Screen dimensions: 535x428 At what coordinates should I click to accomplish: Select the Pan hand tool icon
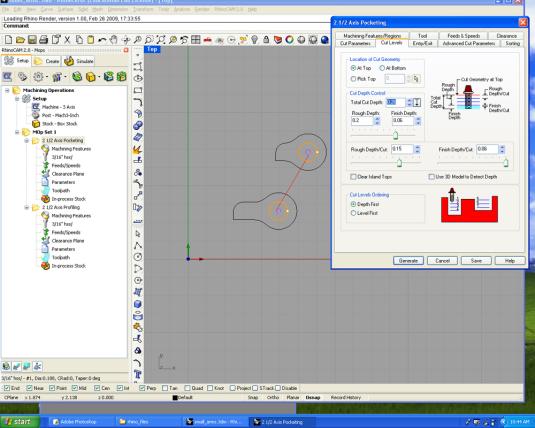coord(113,40)
